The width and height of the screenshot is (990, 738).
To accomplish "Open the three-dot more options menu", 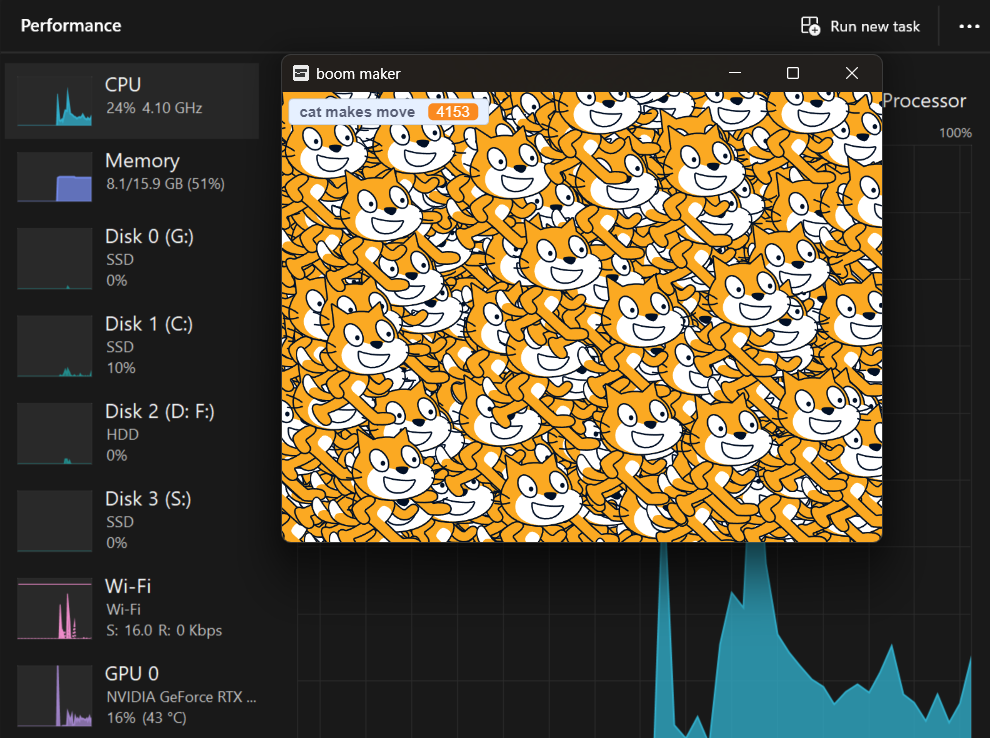I will [969, 26].
